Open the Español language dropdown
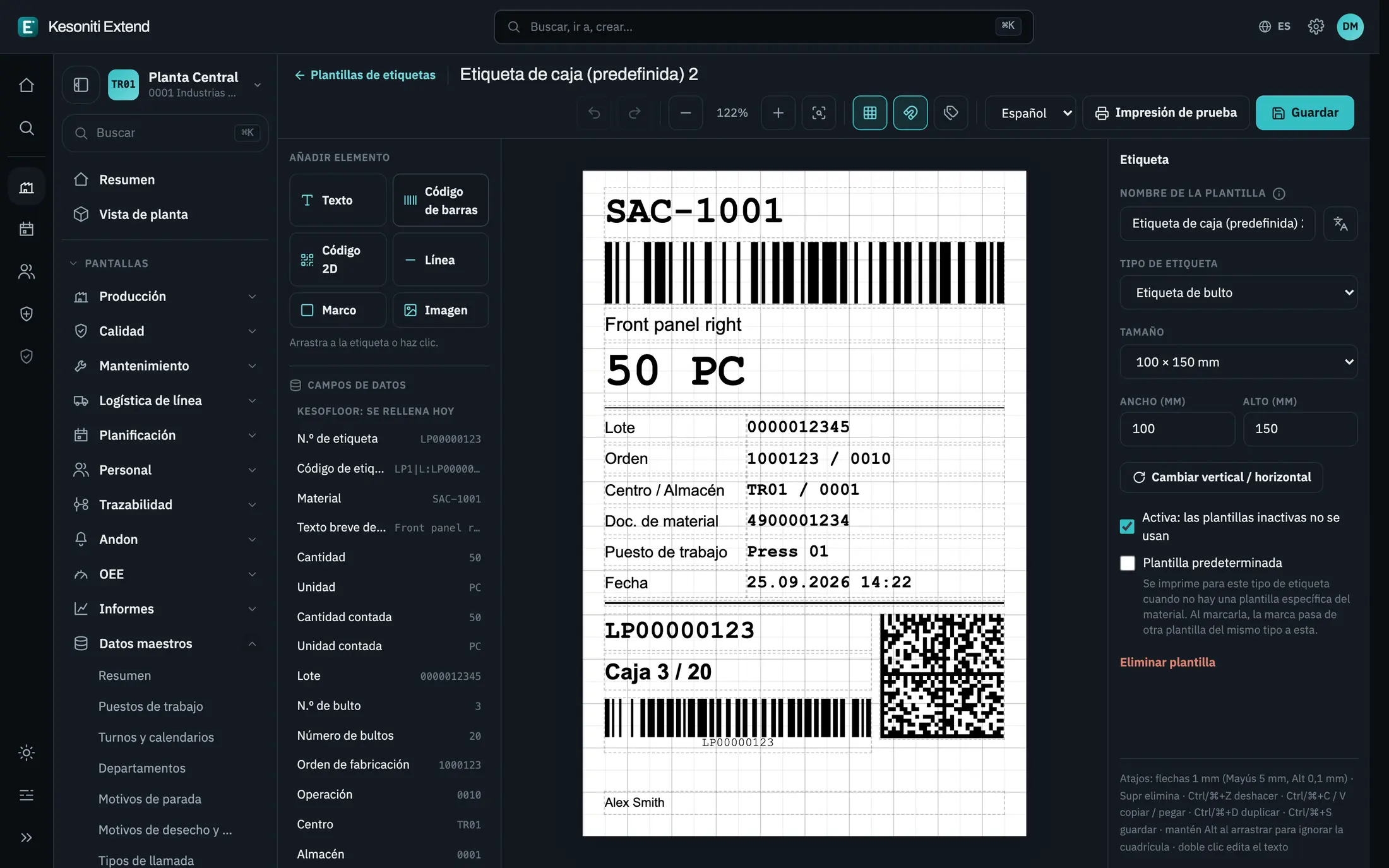The image size is (1389, 868). [1030, 113]
